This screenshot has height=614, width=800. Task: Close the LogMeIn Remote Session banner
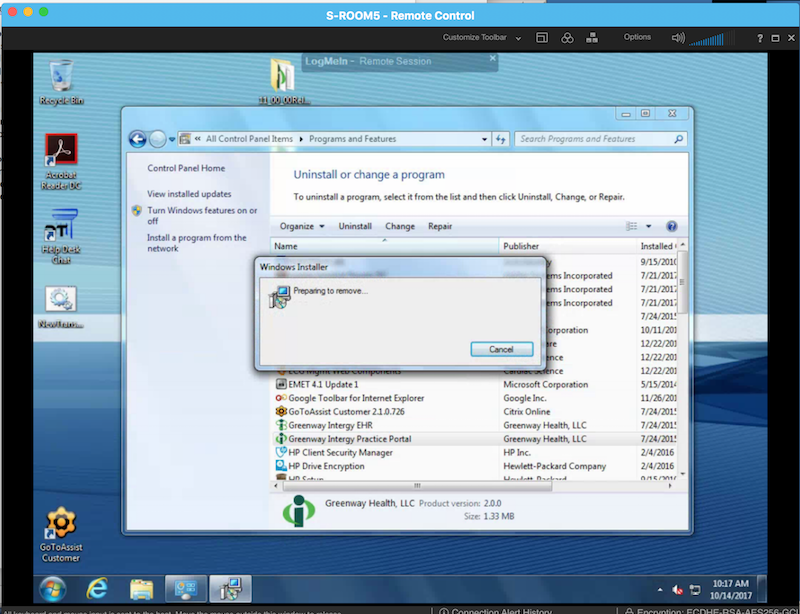(x=492, y=58)
